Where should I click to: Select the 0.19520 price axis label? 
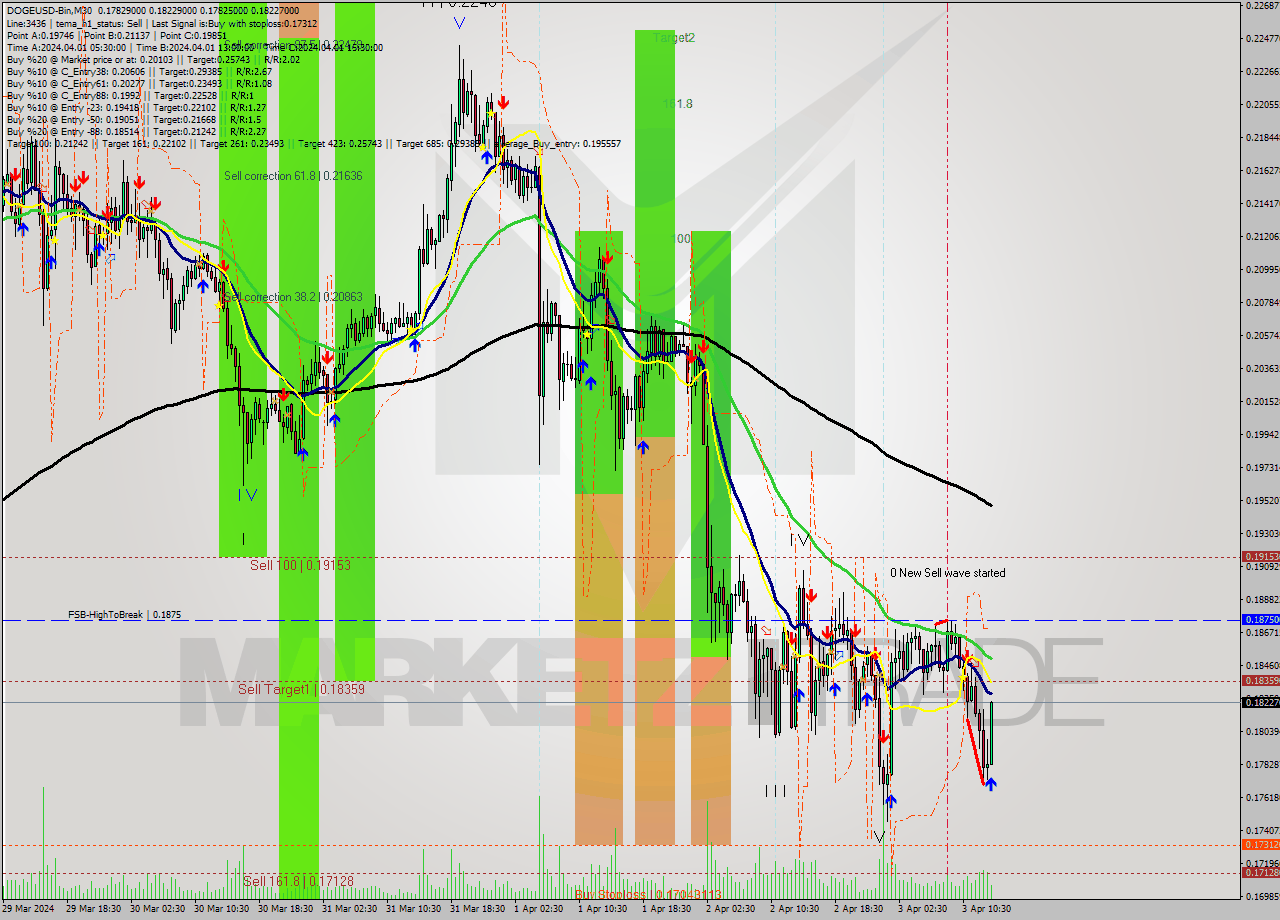pos(1262,500)
